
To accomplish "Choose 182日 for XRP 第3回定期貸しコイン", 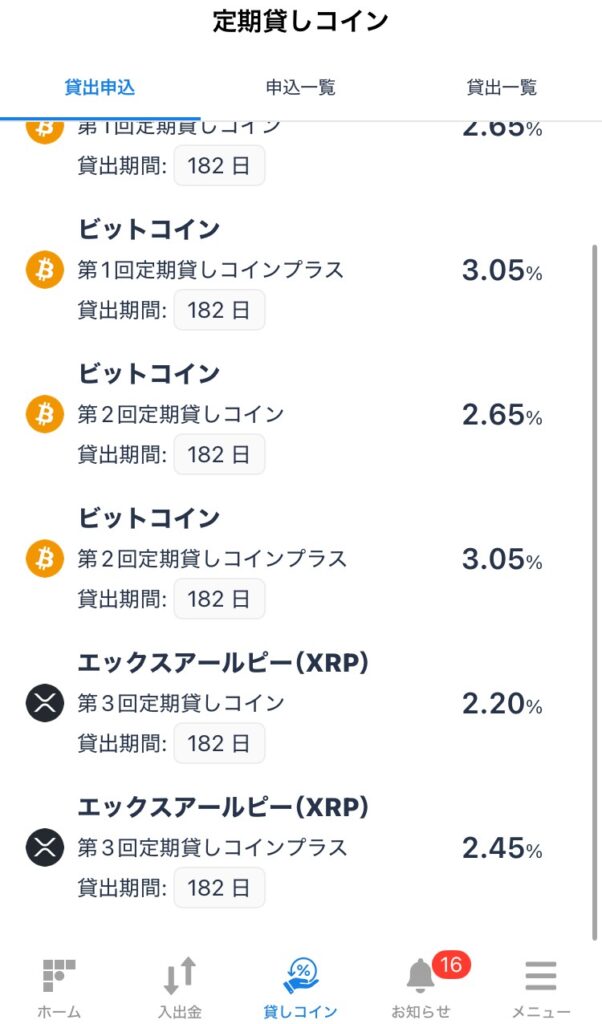I will point(219,743).
